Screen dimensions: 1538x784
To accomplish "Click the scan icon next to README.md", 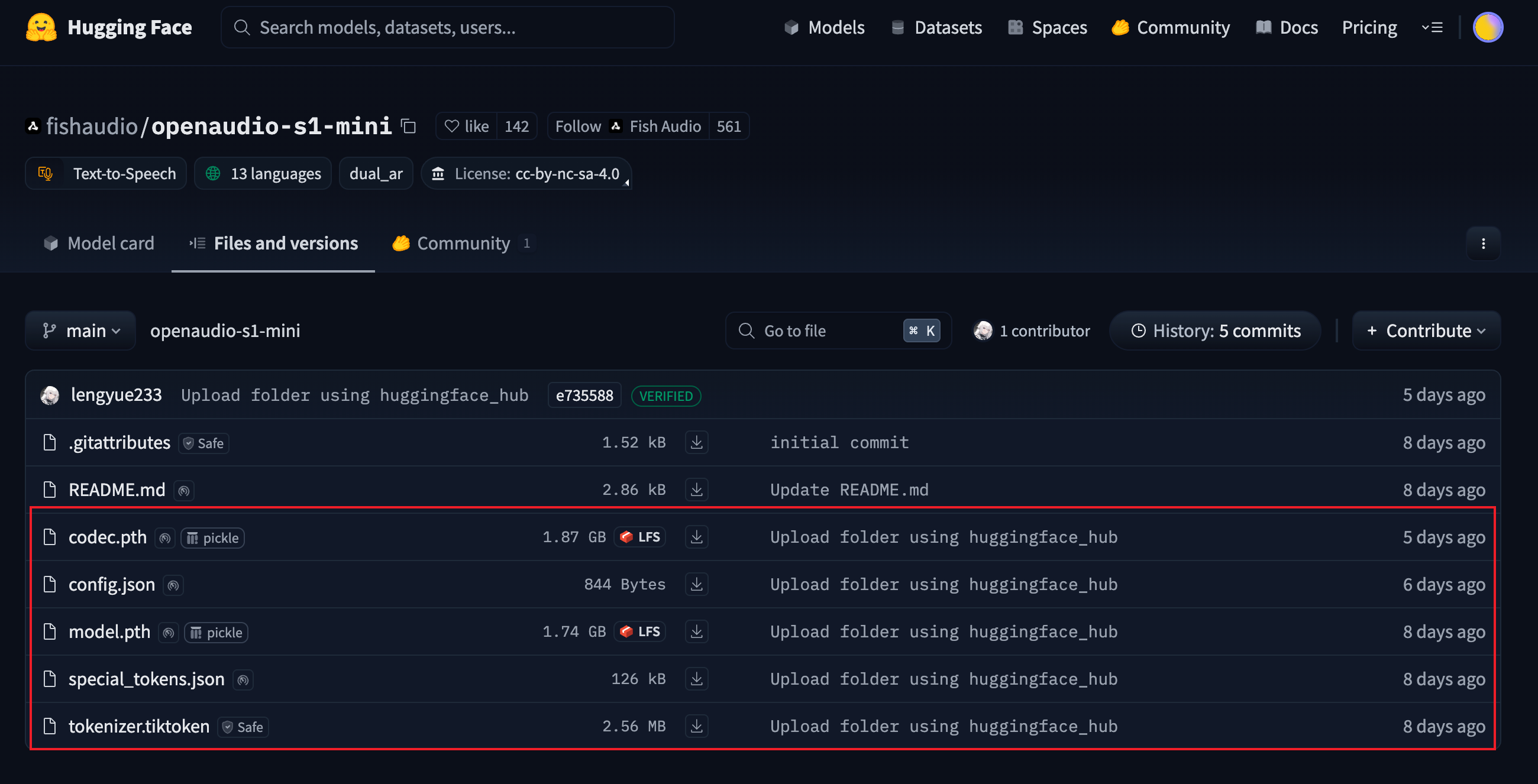I will tap(184, 491).
